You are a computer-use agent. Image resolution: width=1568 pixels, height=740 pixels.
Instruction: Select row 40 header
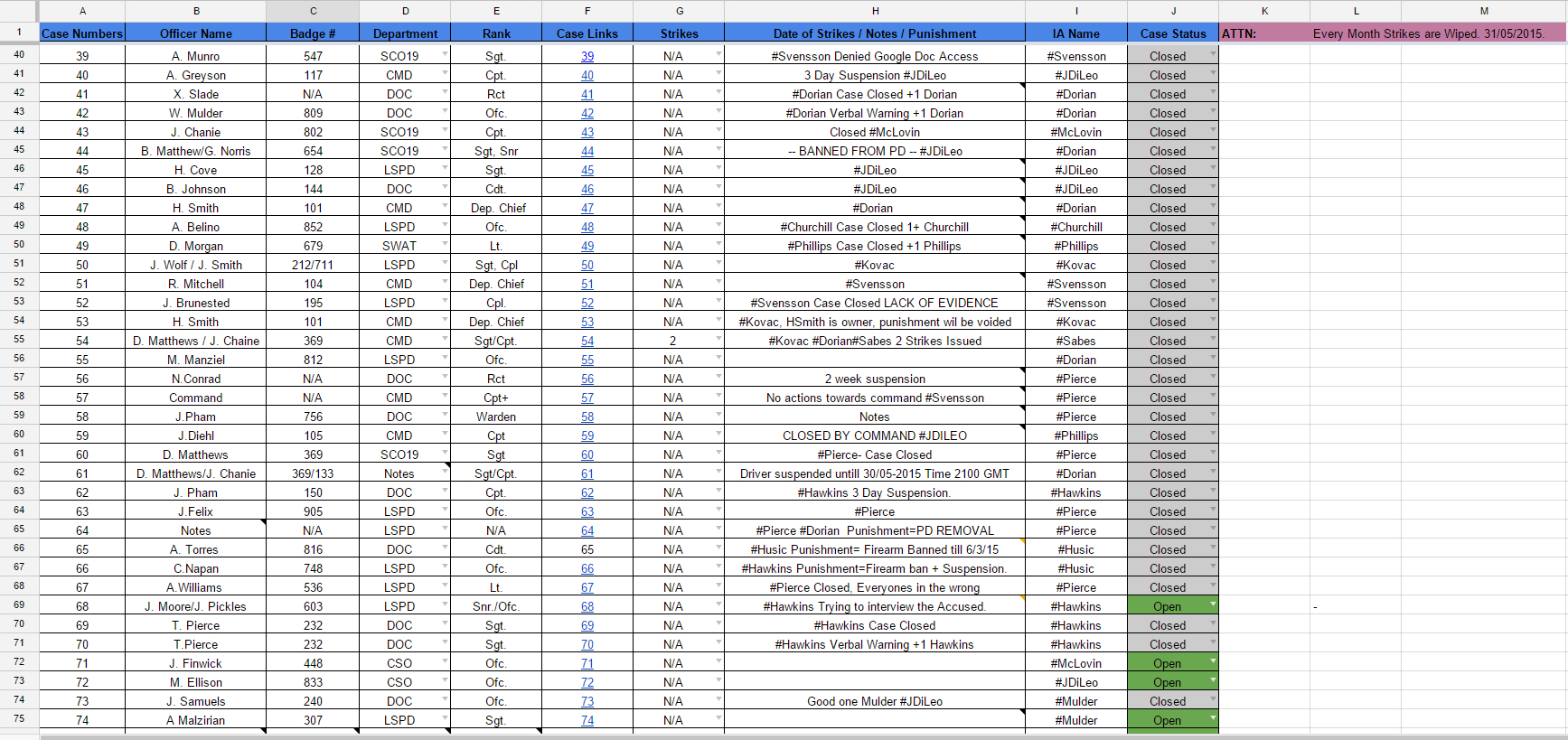click(x=19, y=54)
